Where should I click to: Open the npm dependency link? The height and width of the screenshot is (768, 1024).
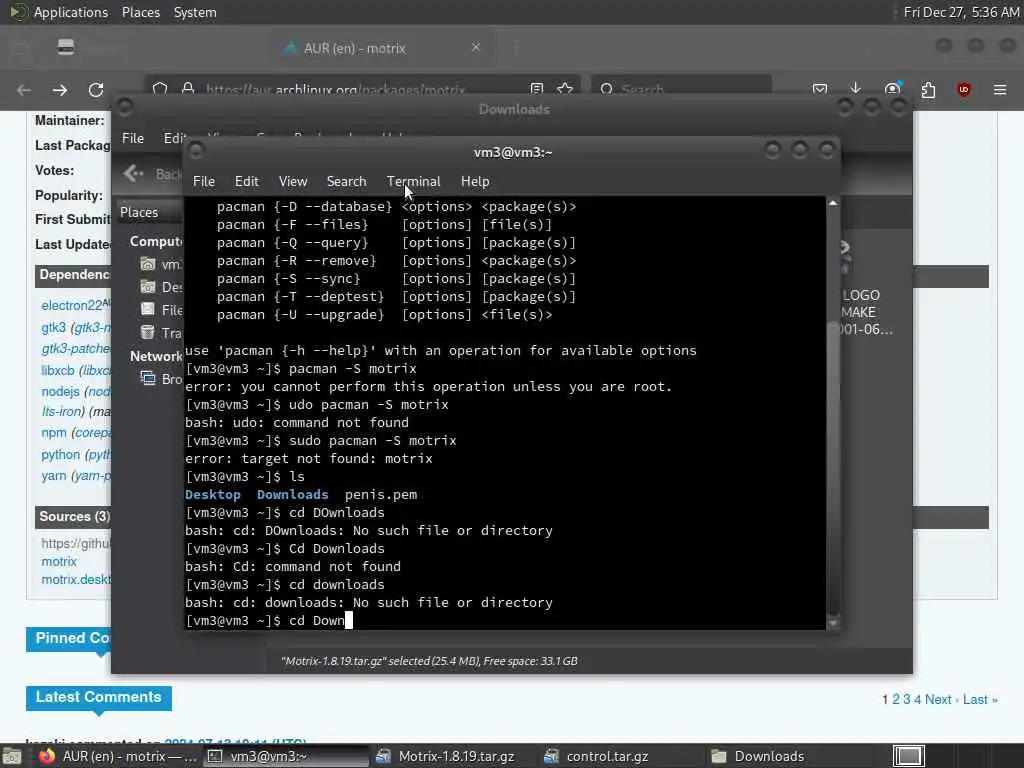tap(54, 432)
